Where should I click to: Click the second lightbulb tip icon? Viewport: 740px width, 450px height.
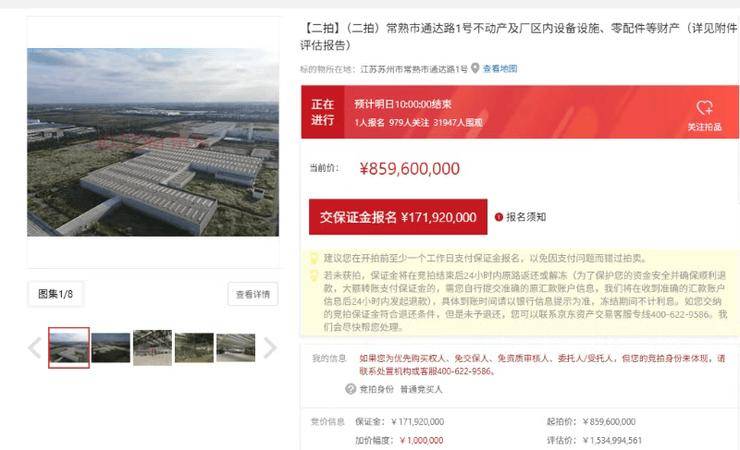pos(313,275)
